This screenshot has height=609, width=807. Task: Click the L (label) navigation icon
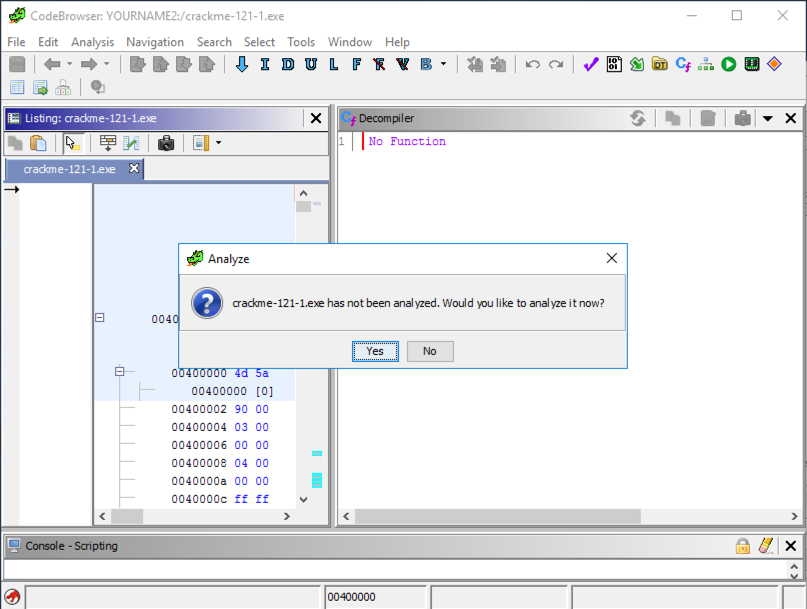coord(334,64)
